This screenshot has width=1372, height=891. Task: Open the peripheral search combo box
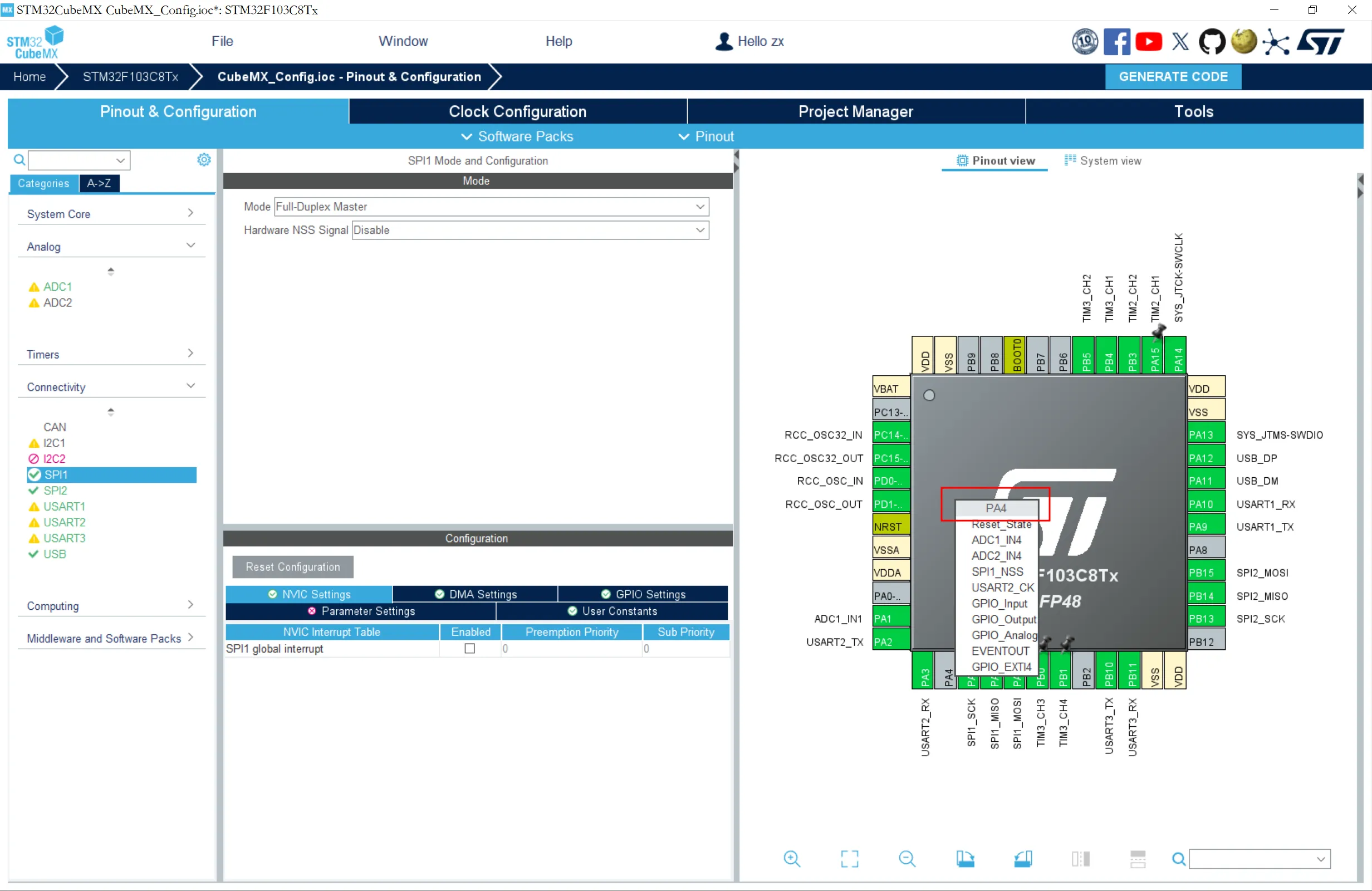click(80, 160)
